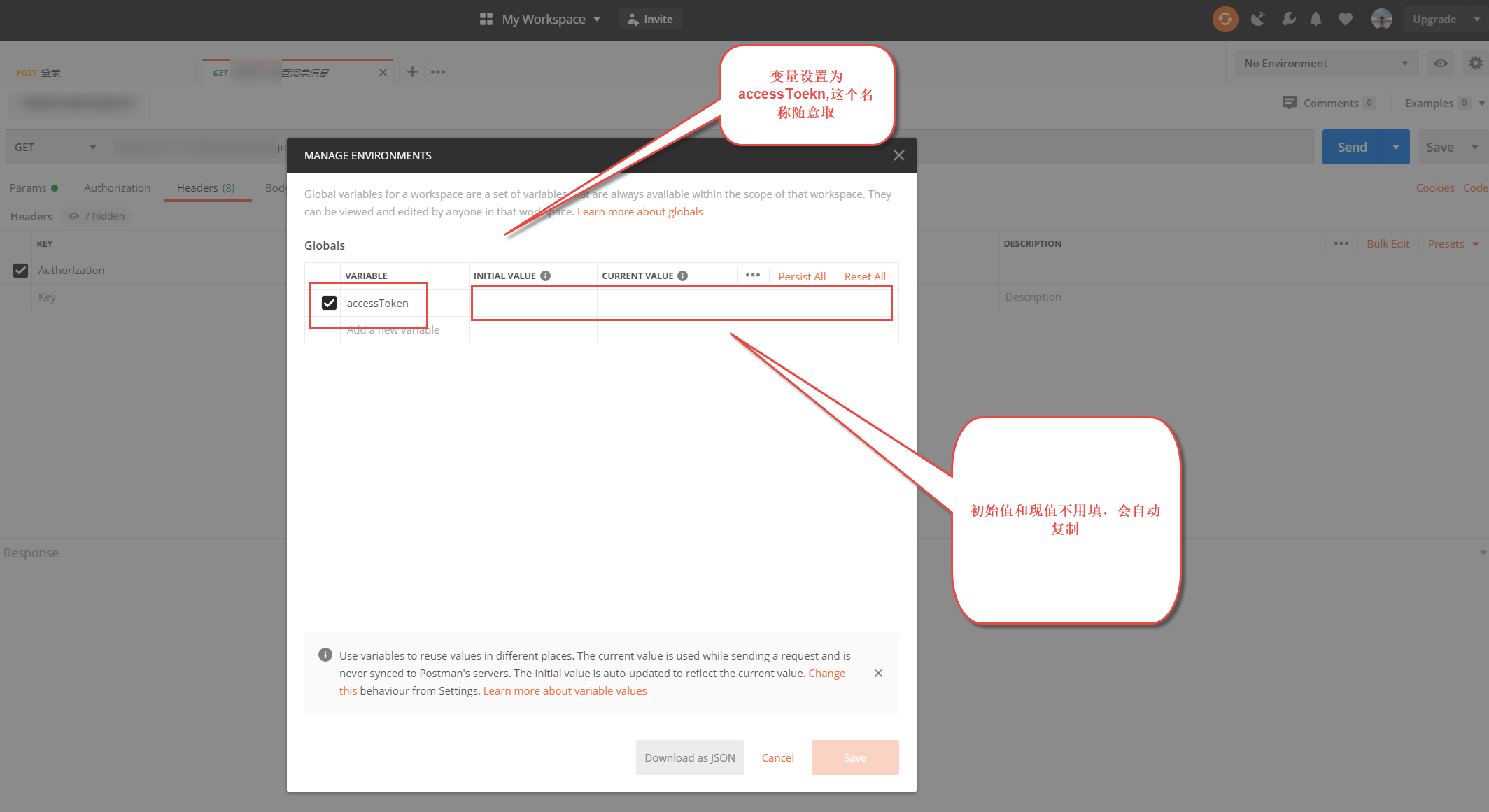Open Learn more about globals link

tap(640, 211)
